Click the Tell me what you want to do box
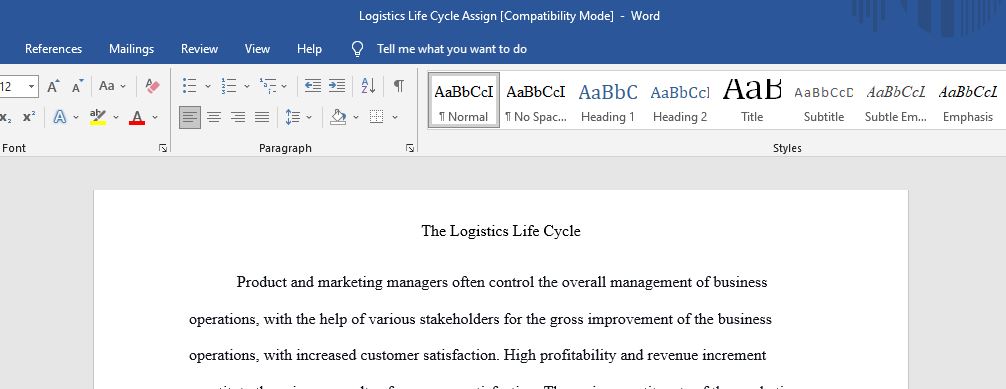This screenshot has width=1006, height=389. pos(452,49)
